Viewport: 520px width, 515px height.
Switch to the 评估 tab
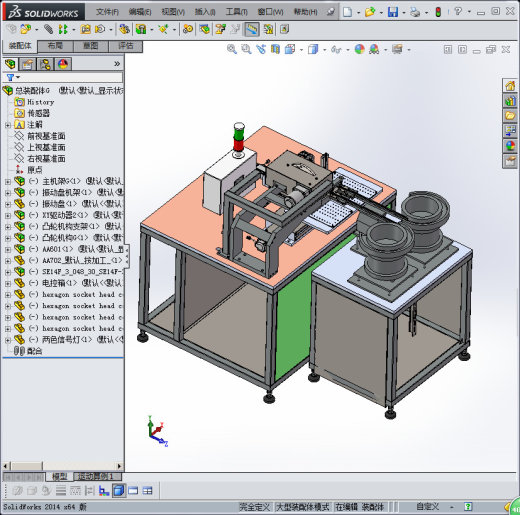click(126, 46)
